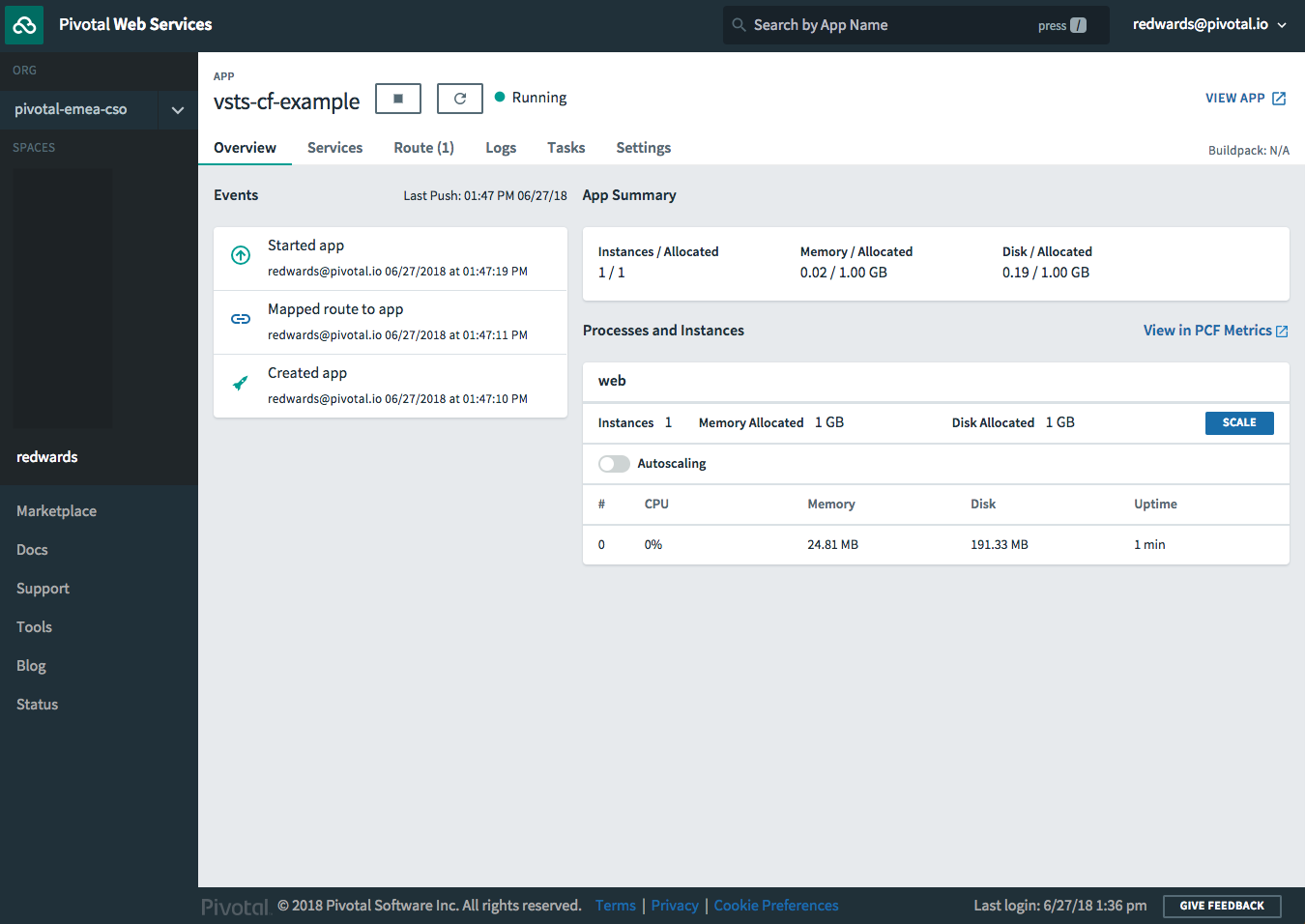Click the Started app event title
Image resolution: width=1305 pixels, height=924 pixels.
(305, 245)
